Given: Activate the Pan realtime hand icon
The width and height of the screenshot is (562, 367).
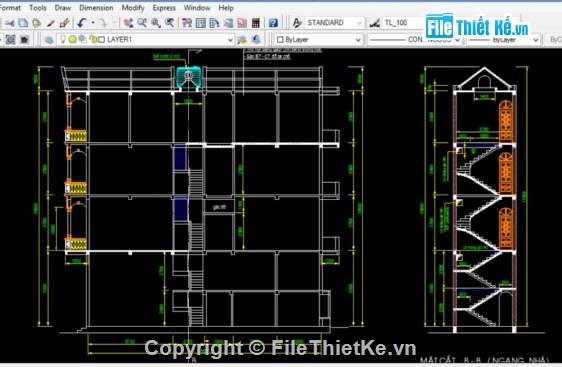Looking at the screenshot, I should [128, 23].
